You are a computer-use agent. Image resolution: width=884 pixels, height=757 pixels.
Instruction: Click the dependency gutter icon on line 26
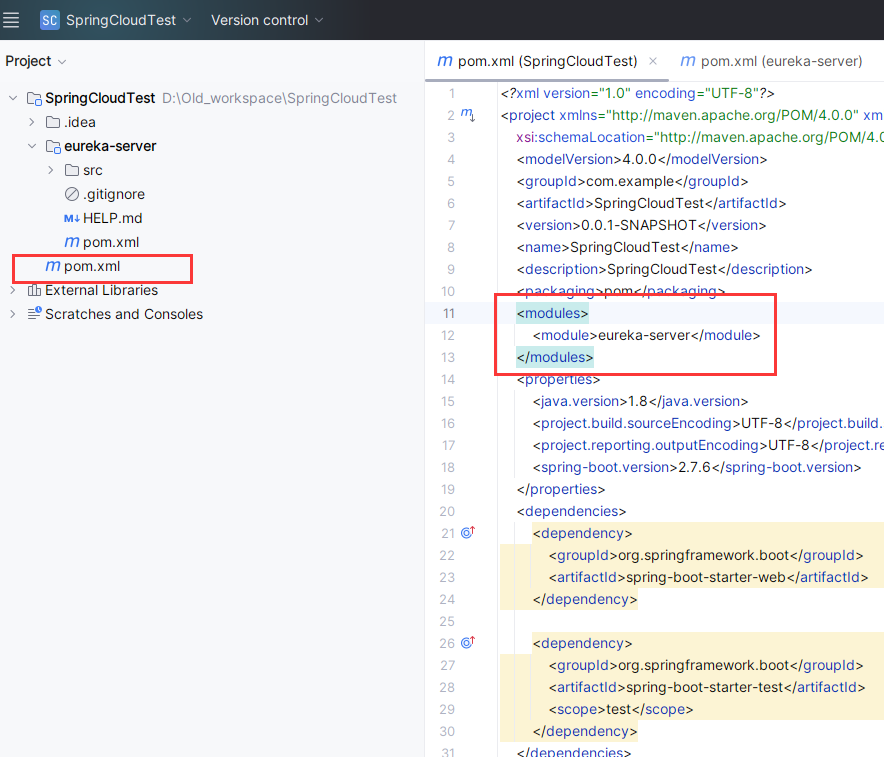tap(467, 643)
